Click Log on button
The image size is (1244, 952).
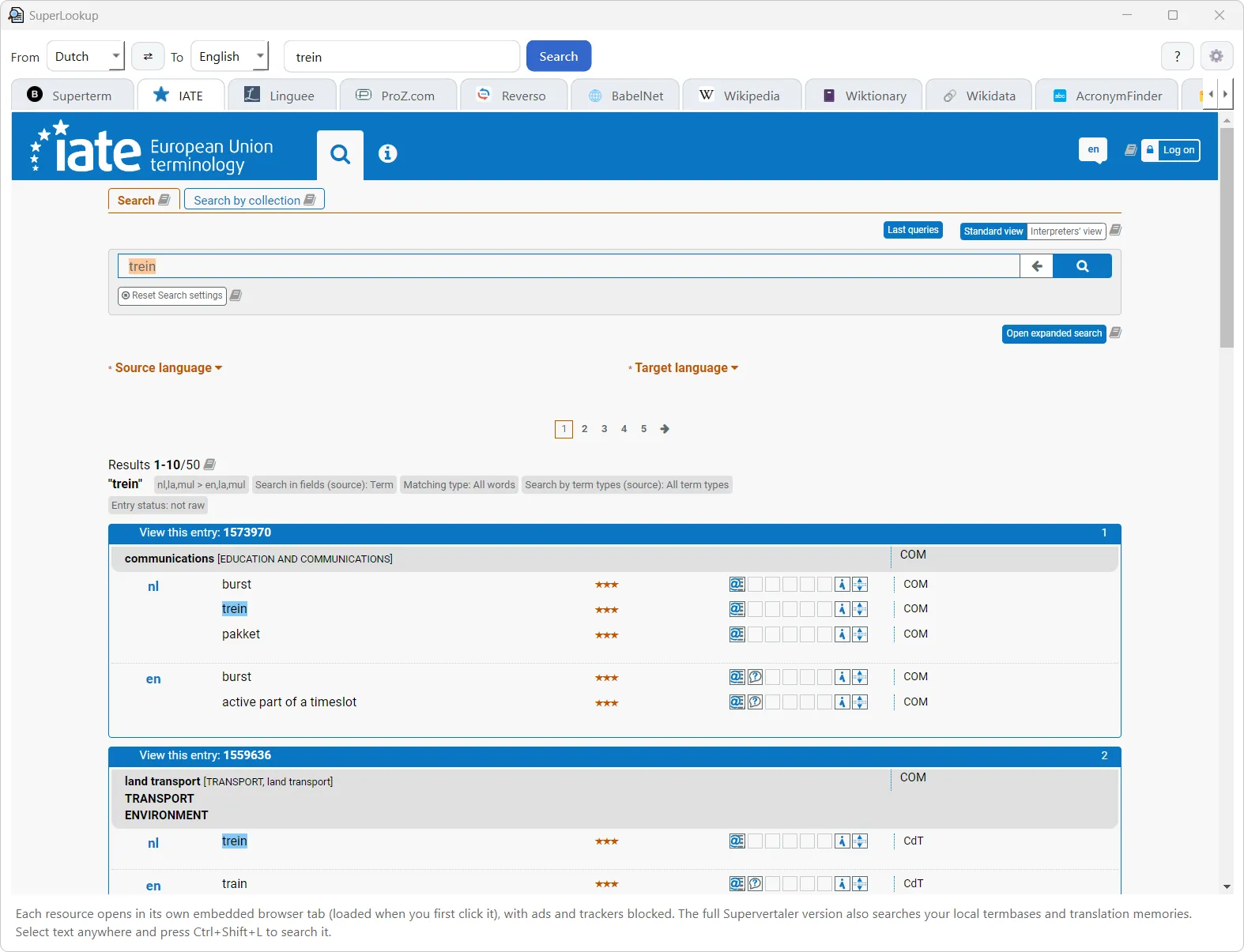(1170, 150)
